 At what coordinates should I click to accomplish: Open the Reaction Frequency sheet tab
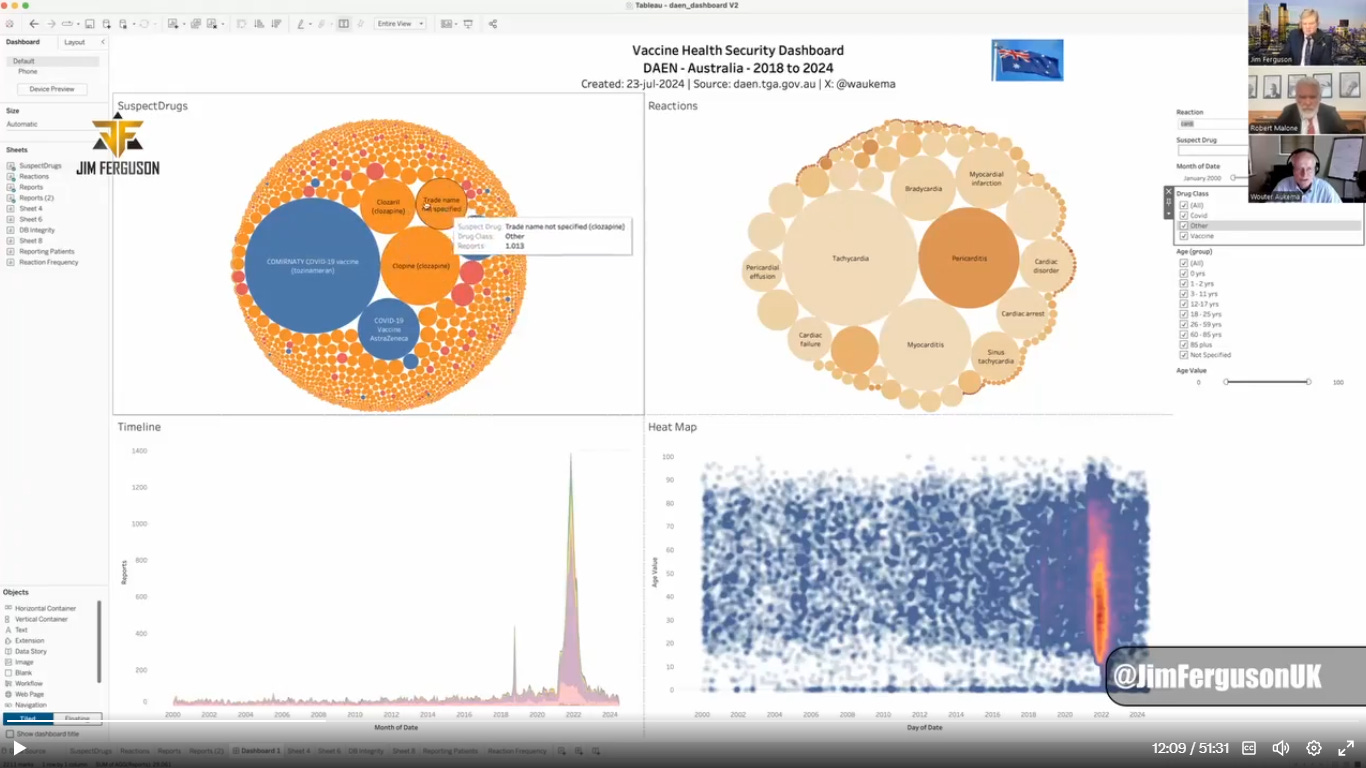pos(517,750)
